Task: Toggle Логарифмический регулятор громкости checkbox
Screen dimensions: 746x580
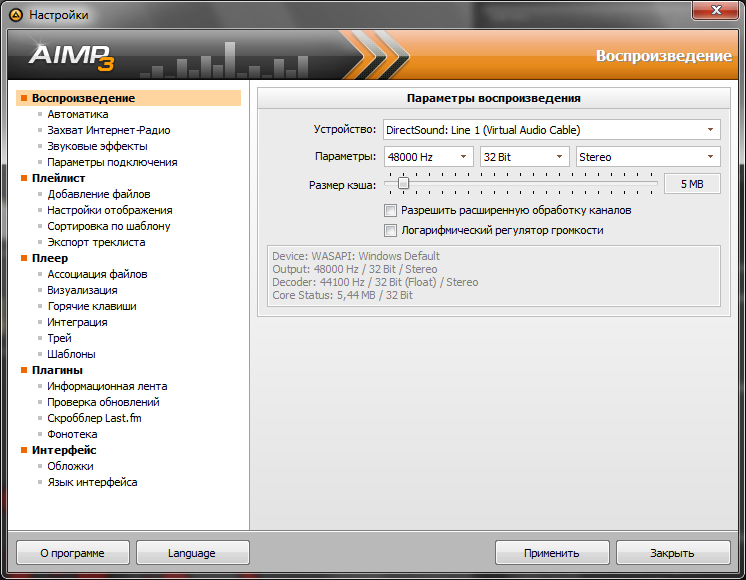Action: click(x=390, y=230)
